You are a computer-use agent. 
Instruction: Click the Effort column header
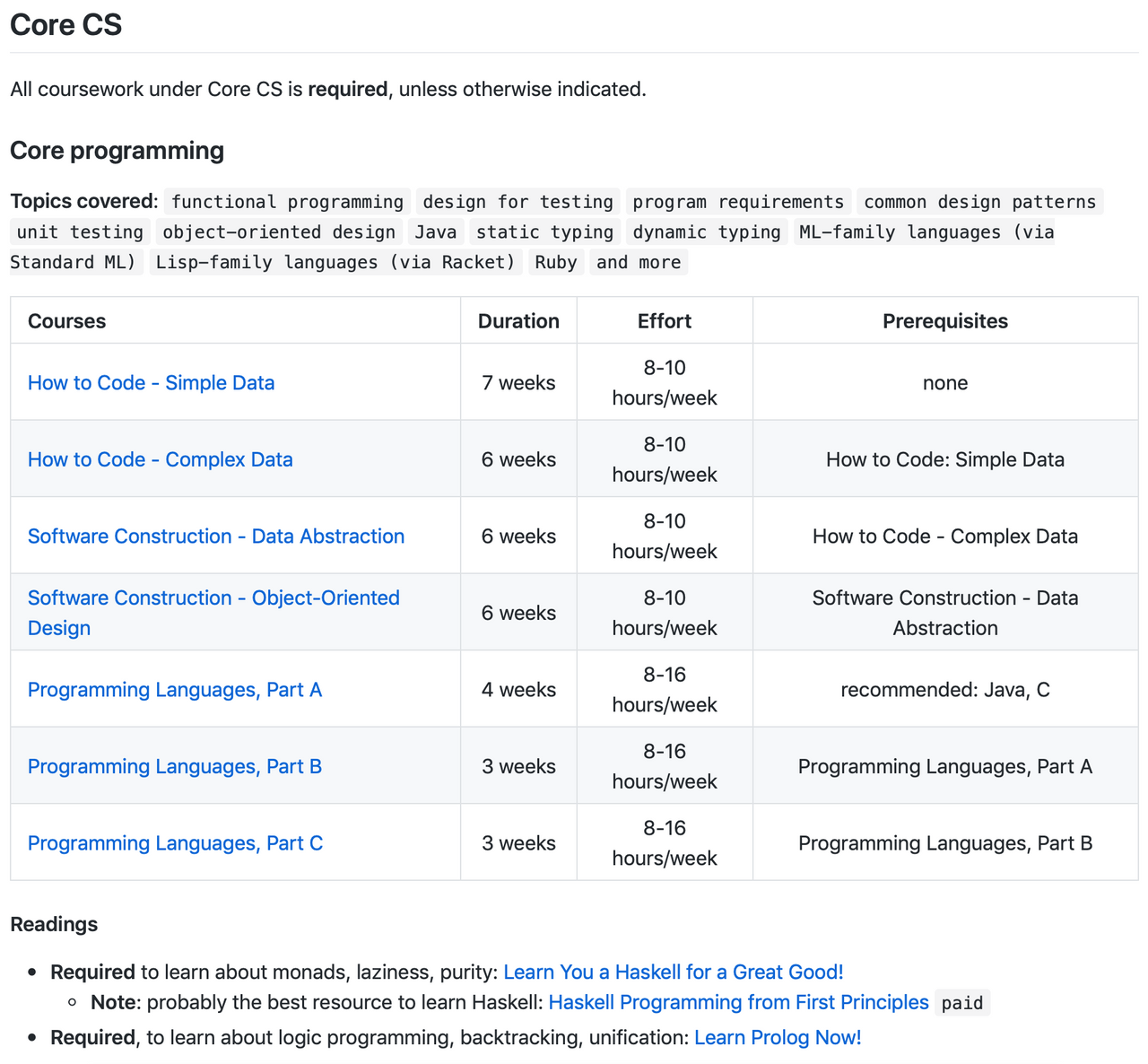(664, 321)
